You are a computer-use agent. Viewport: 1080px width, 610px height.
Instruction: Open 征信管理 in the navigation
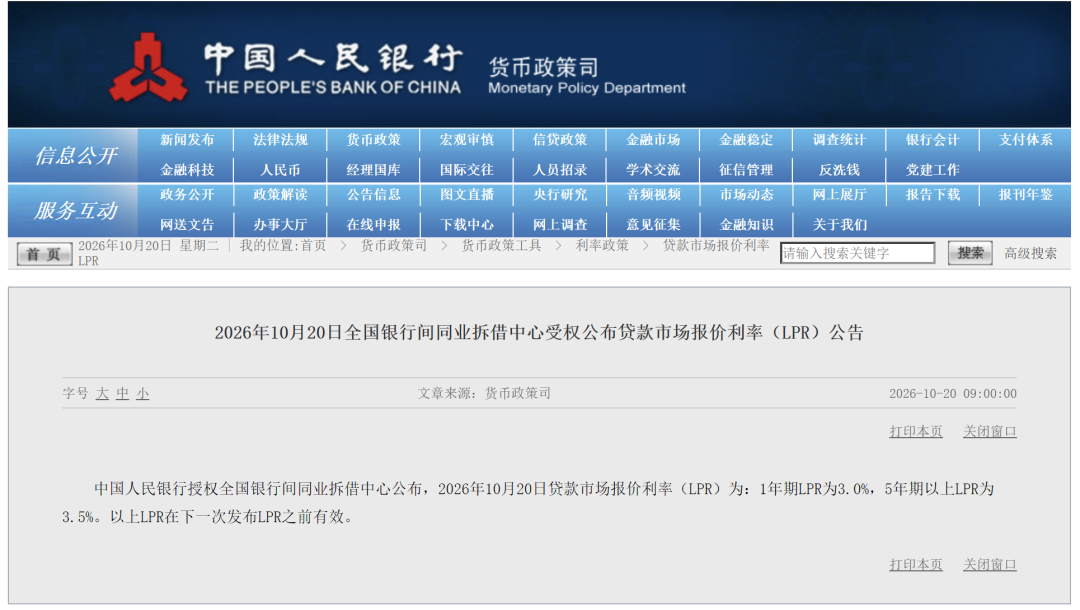746,169
